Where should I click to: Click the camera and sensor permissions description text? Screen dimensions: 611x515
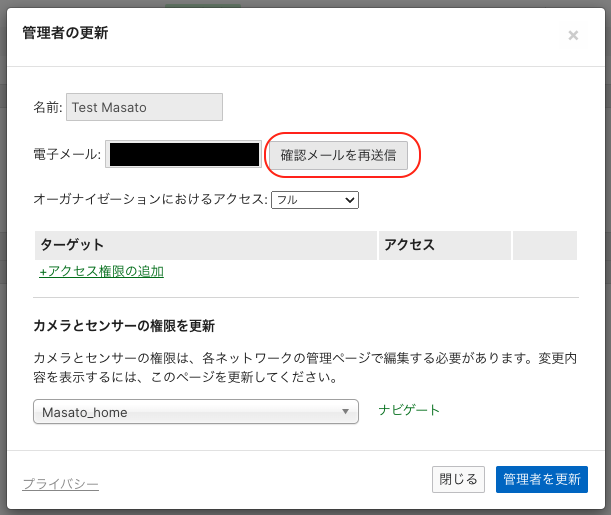[x=305, y=368]
